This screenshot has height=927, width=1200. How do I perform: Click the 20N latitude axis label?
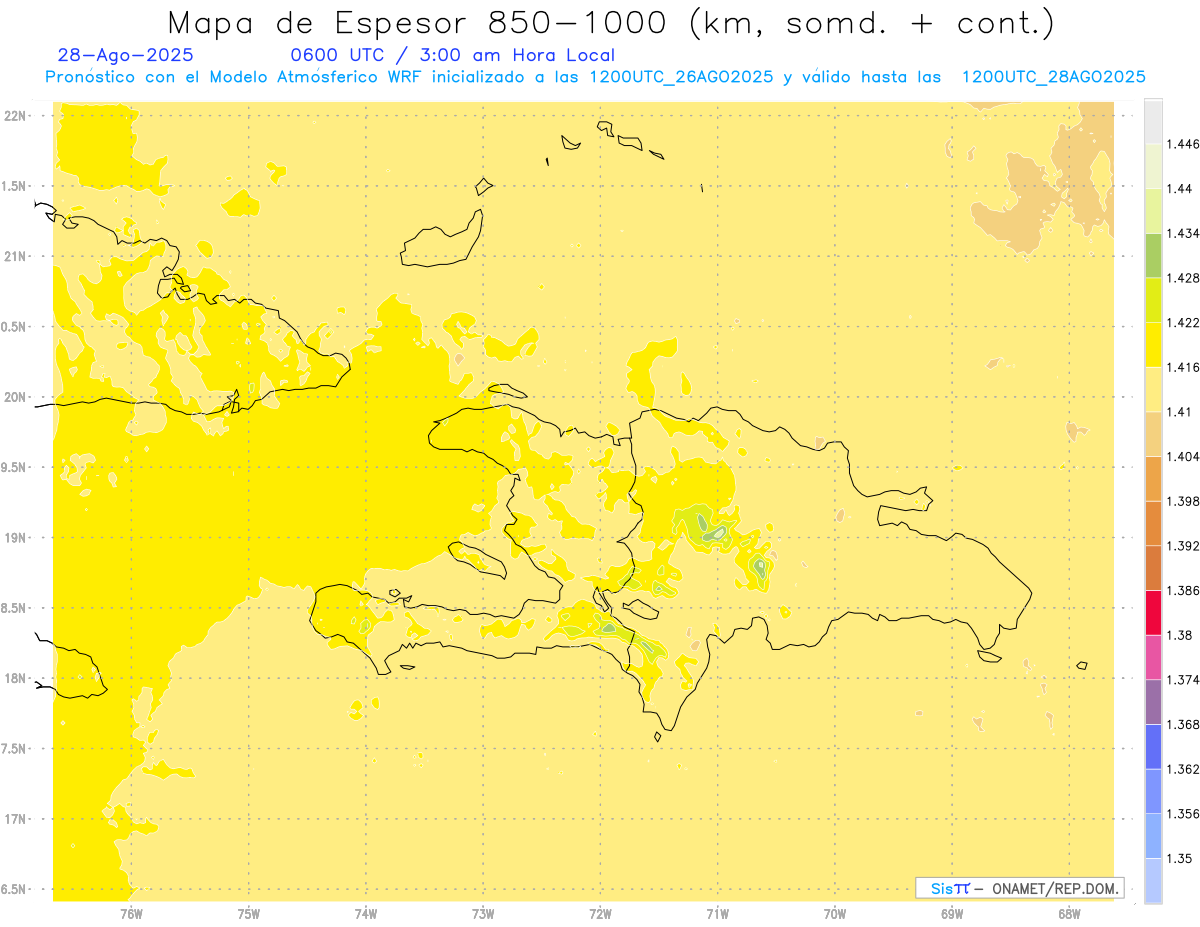pyautogui.click(x=15, y=397)
